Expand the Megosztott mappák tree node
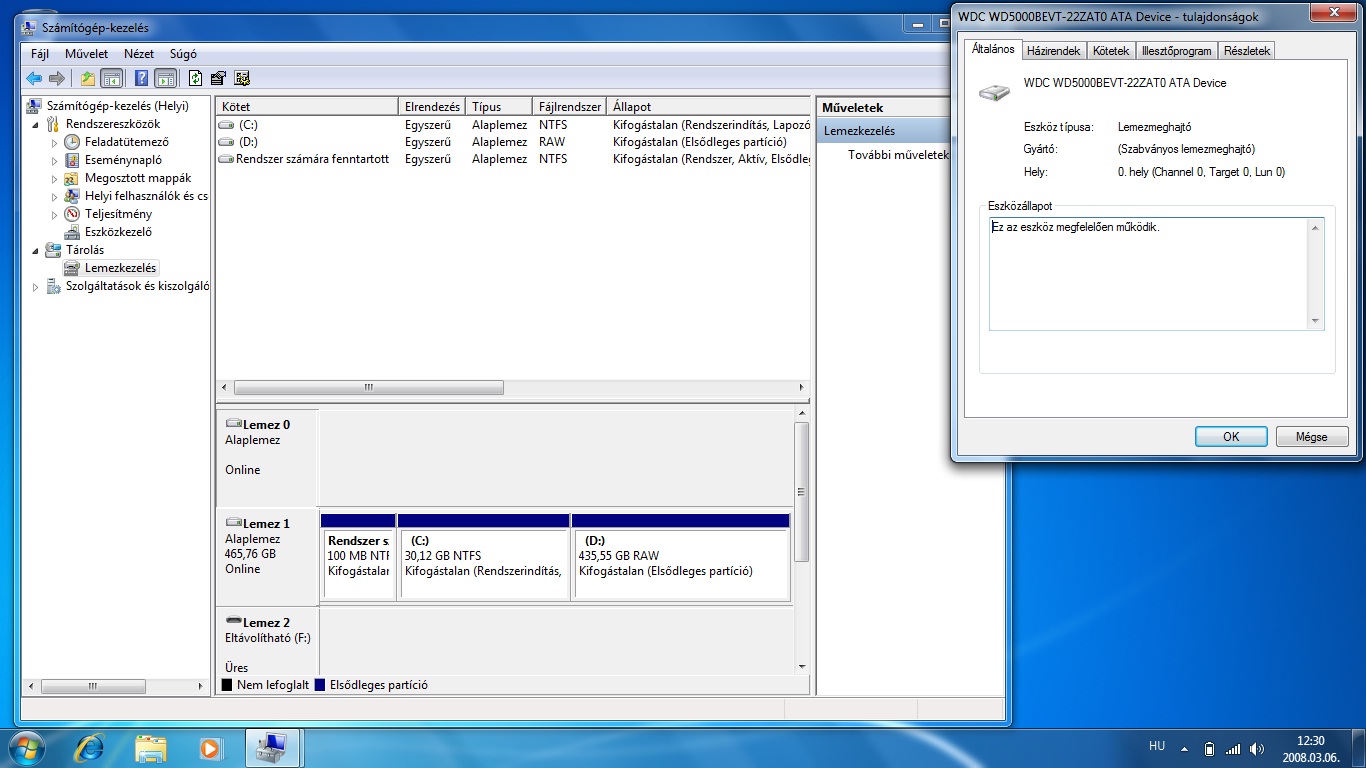This screenshot has height=768, width=1366. tap(56, 179)
